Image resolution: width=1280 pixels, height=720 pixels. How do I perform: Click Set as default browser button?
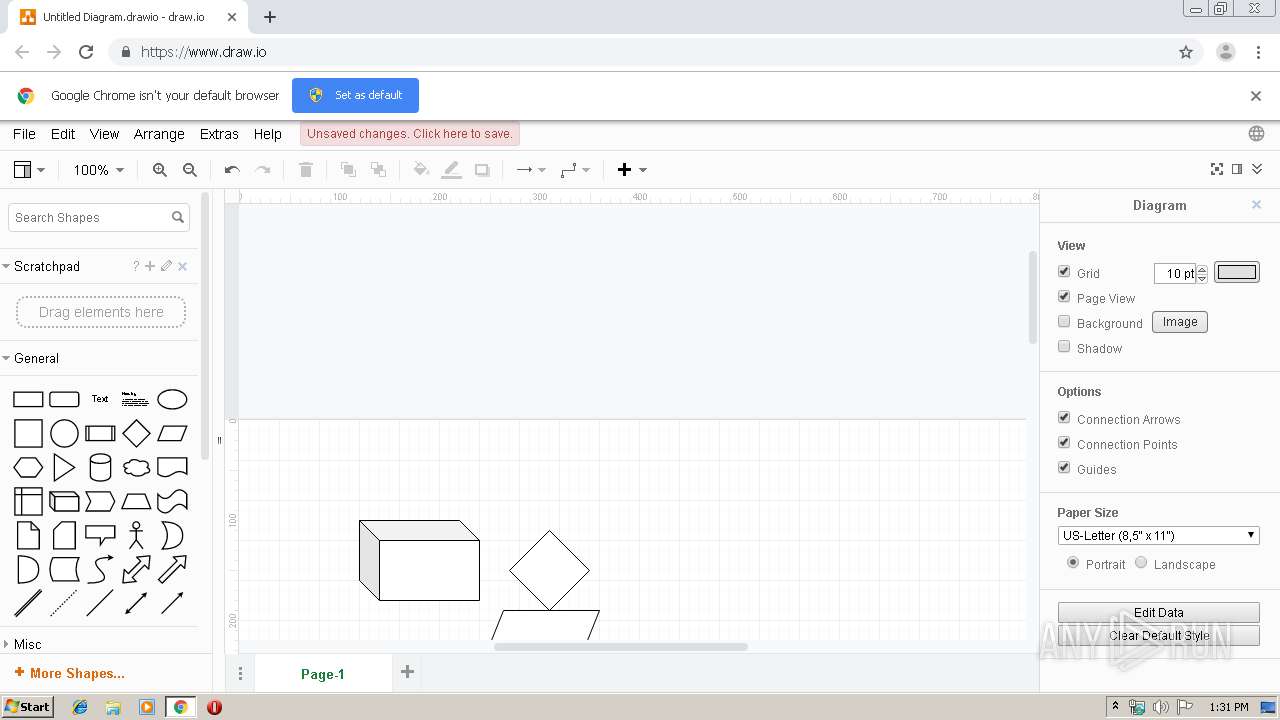[355, 95]
